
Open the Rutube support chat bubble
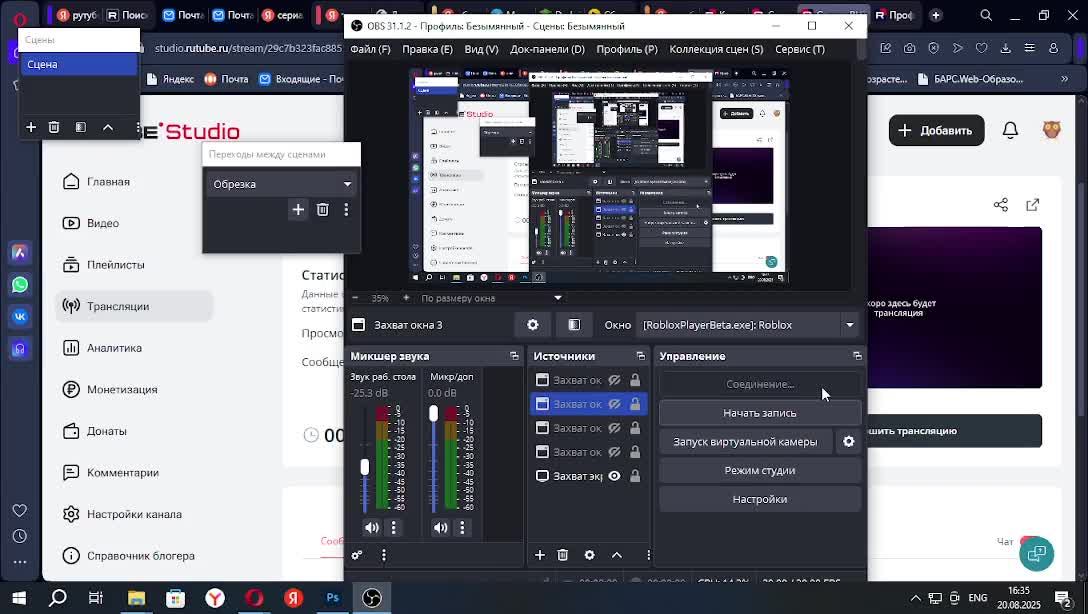[1037, 553]
